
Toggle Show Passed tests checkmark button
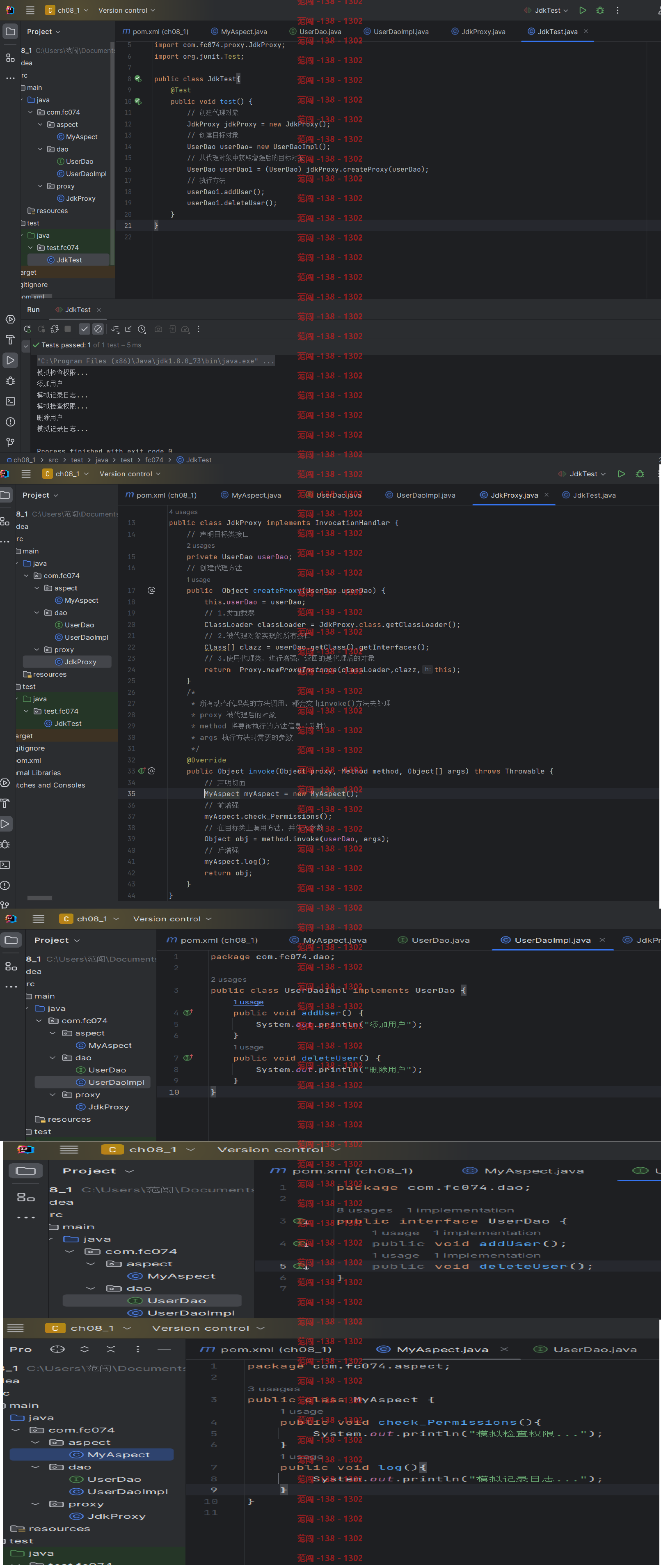(85, 329)
